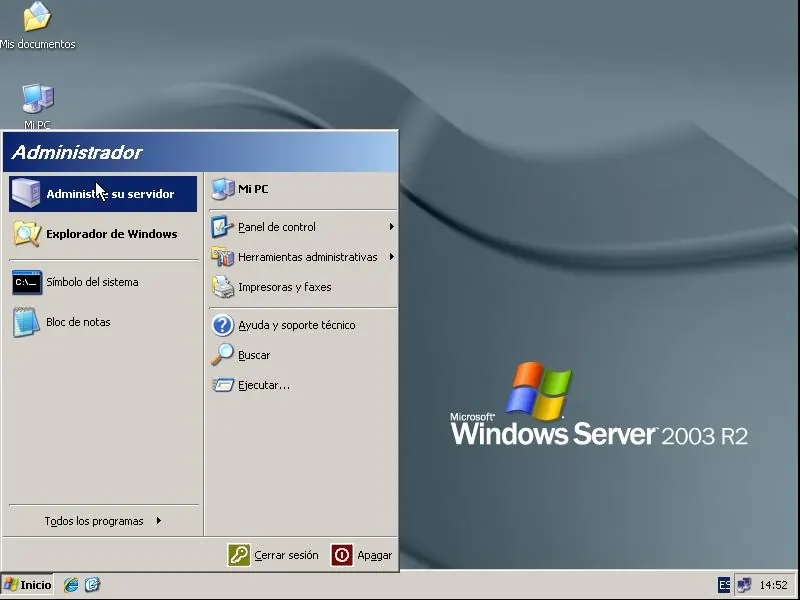Click the Mis documentos desktop label

pyautogui.click(x=38, y=44)
